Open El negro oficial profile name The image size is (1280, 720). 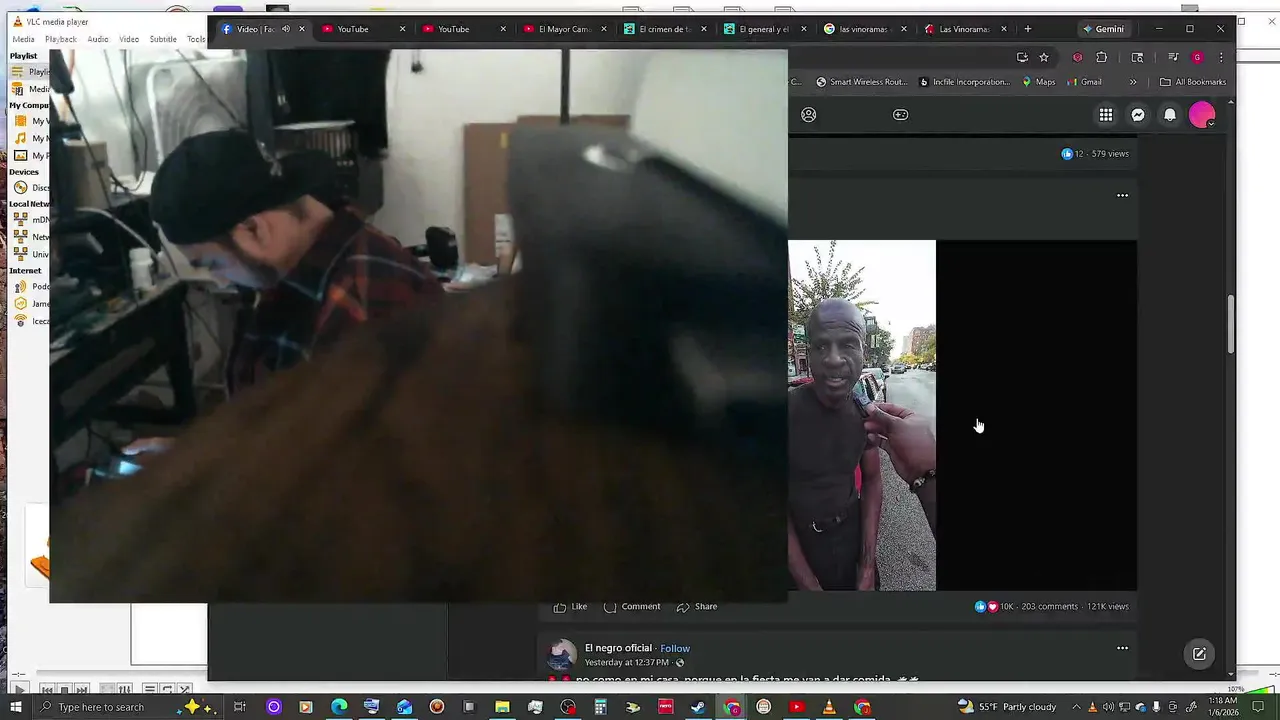[618, 648]
